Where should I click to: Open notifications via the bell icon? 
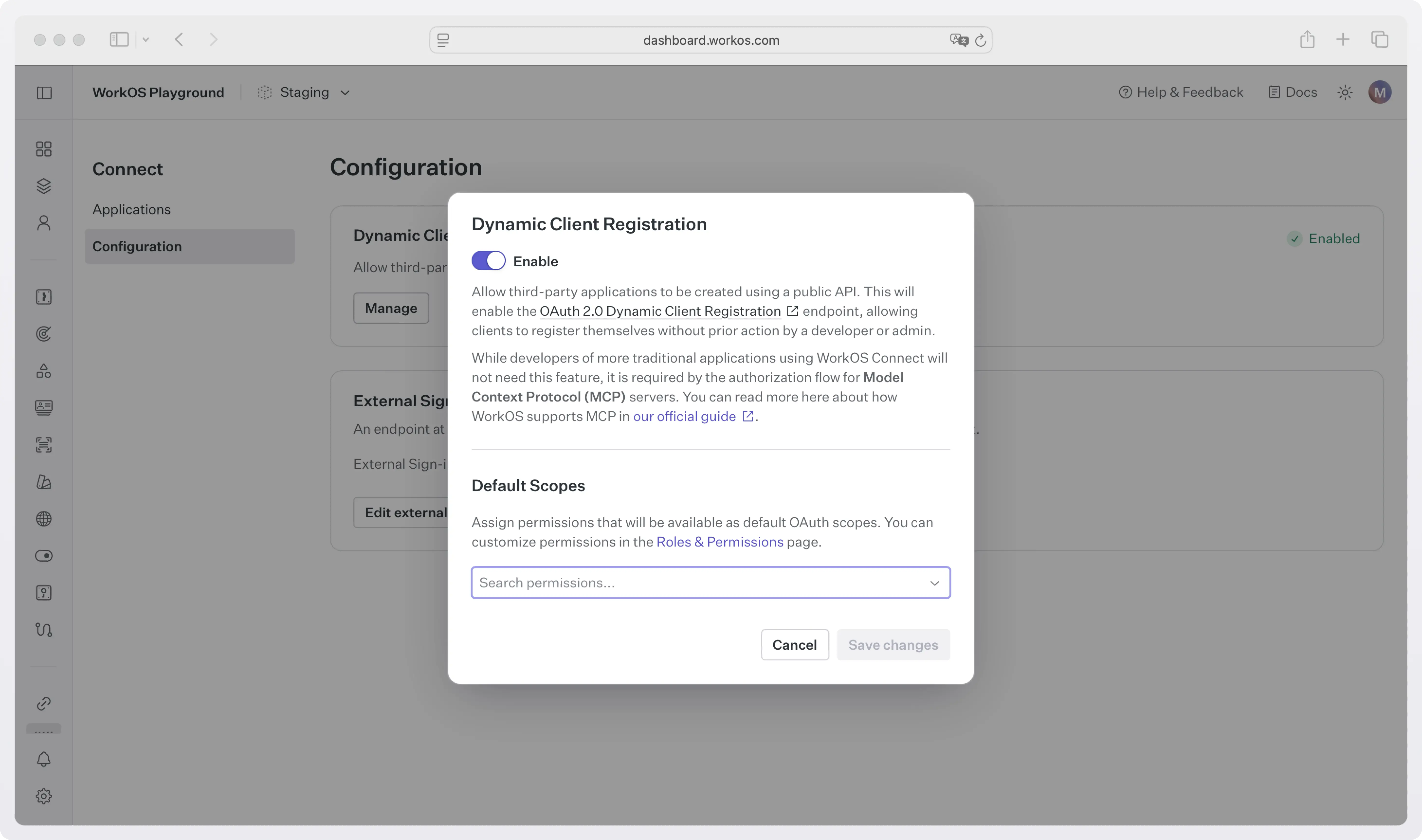(x=44, y=759)
